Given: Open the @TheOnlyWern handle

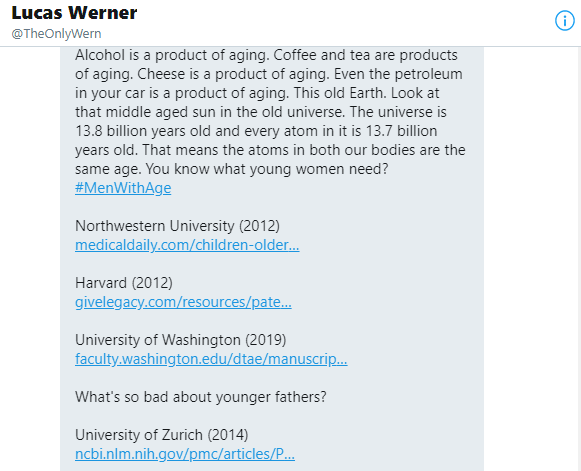Looking at the screenshot, I should click(x=56, y=34).
